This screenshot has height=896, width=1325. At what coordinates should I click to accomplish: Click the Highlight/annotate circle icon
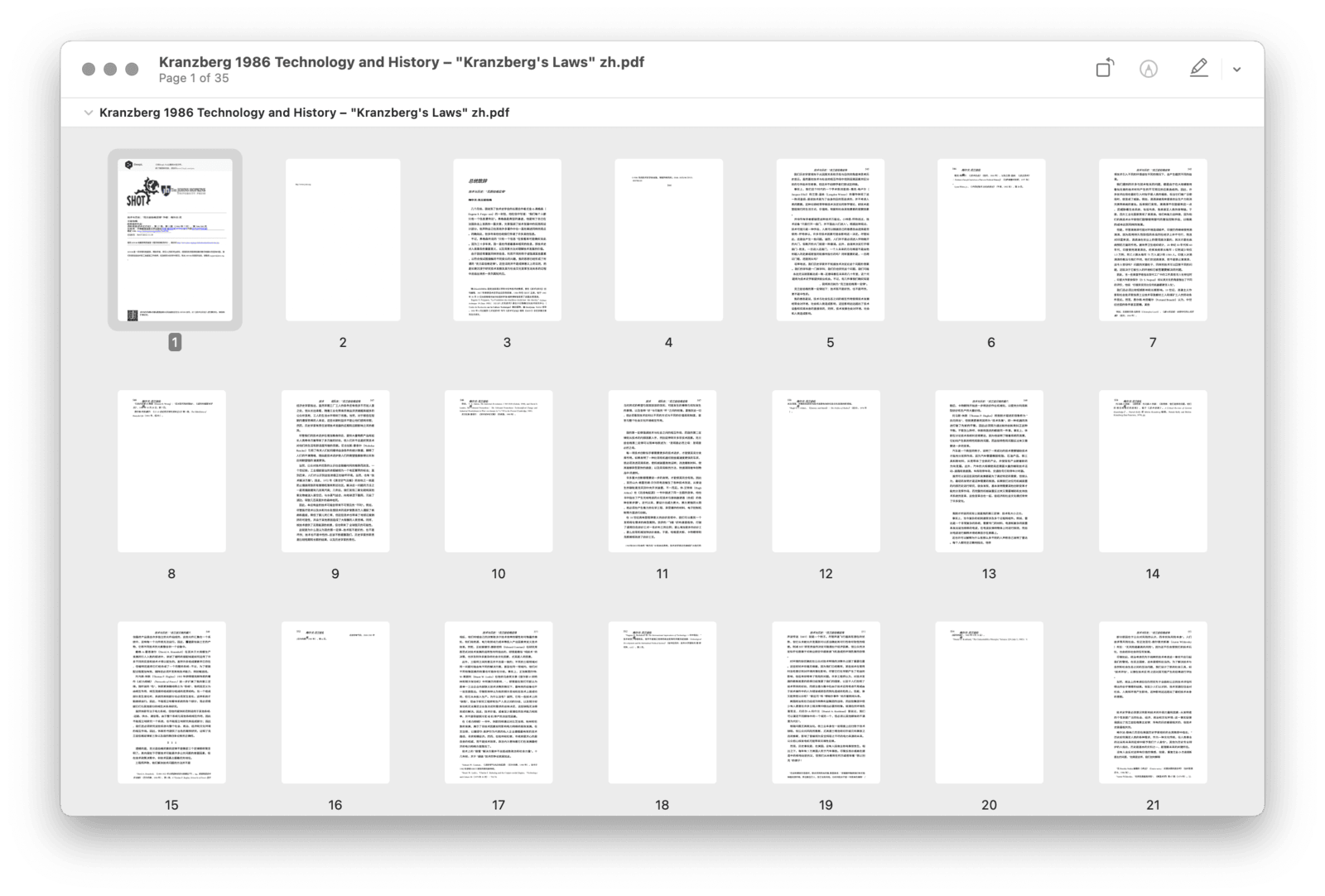coord(1149,70)
